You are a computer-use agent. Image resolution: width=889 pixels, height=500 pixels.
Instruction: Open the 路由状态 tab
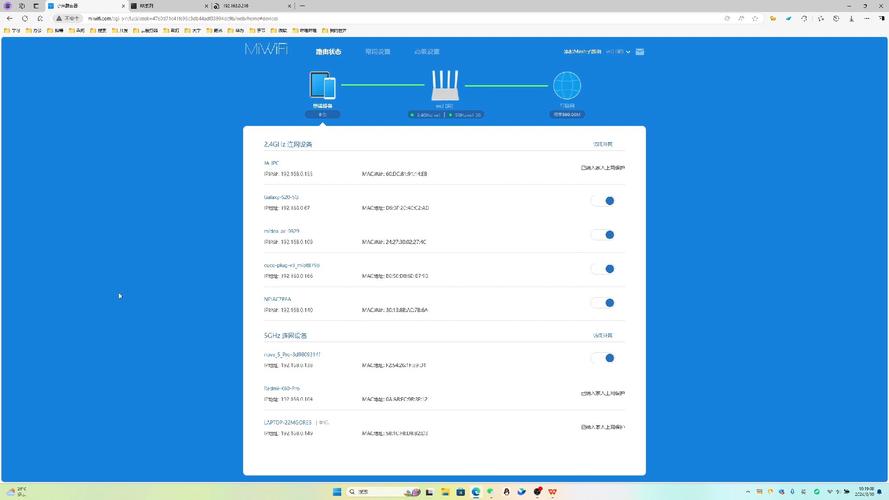click(328, 51)
